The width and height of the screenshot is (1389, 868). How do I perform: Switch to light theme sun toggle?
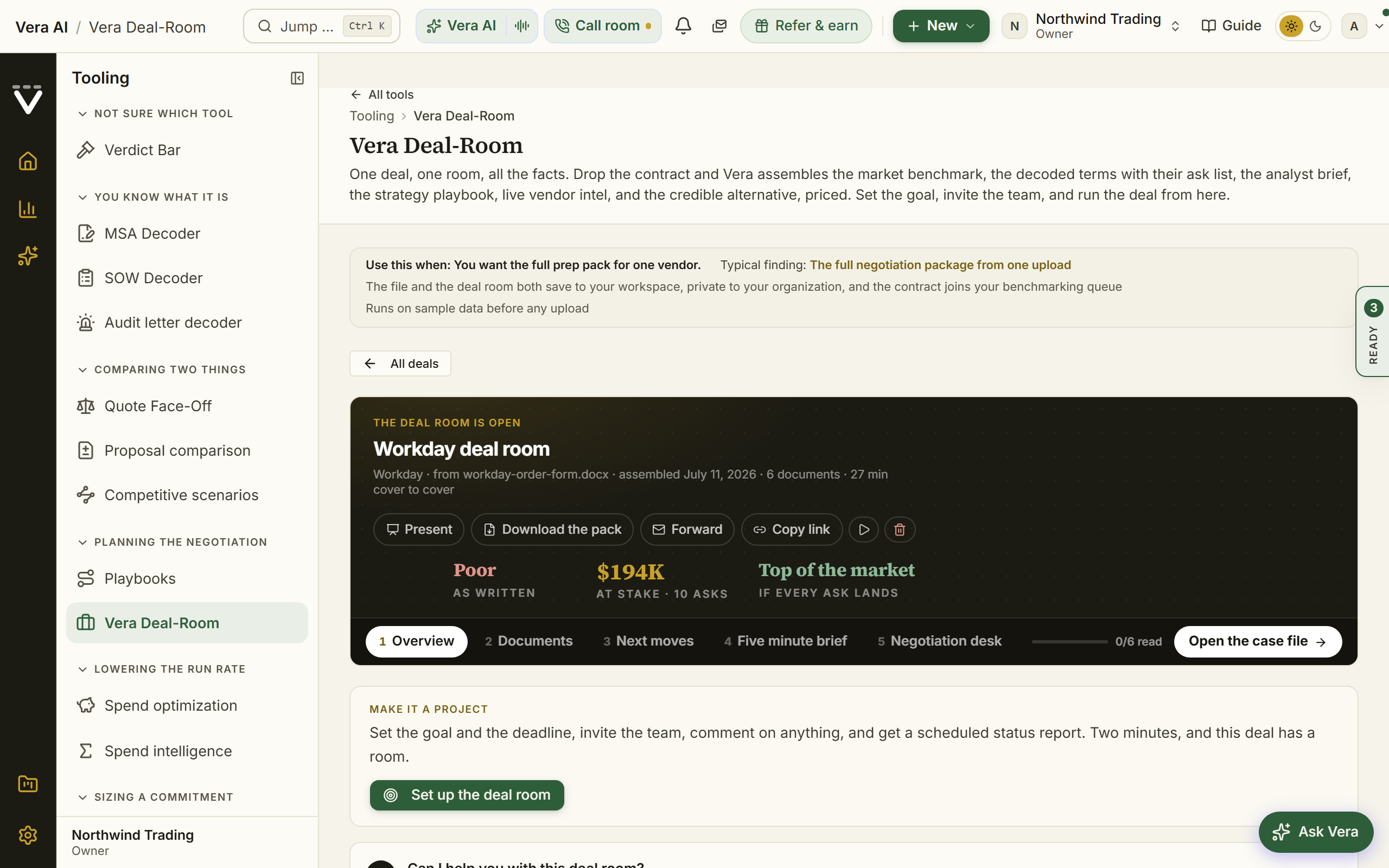pyautogui.click(x=1291, y=26)
